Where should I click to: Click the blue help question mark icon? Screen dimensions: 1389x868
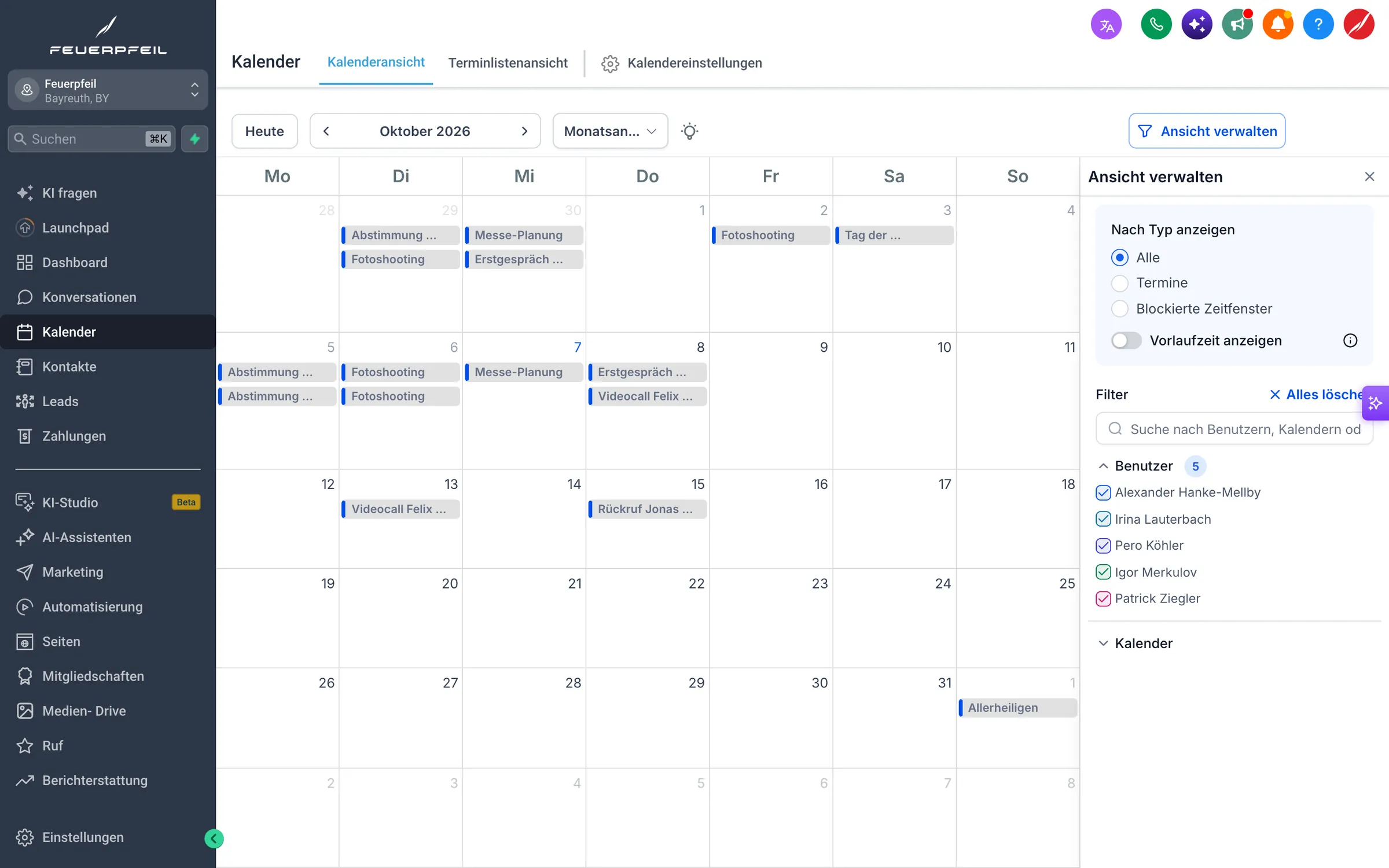[1318, 25]
